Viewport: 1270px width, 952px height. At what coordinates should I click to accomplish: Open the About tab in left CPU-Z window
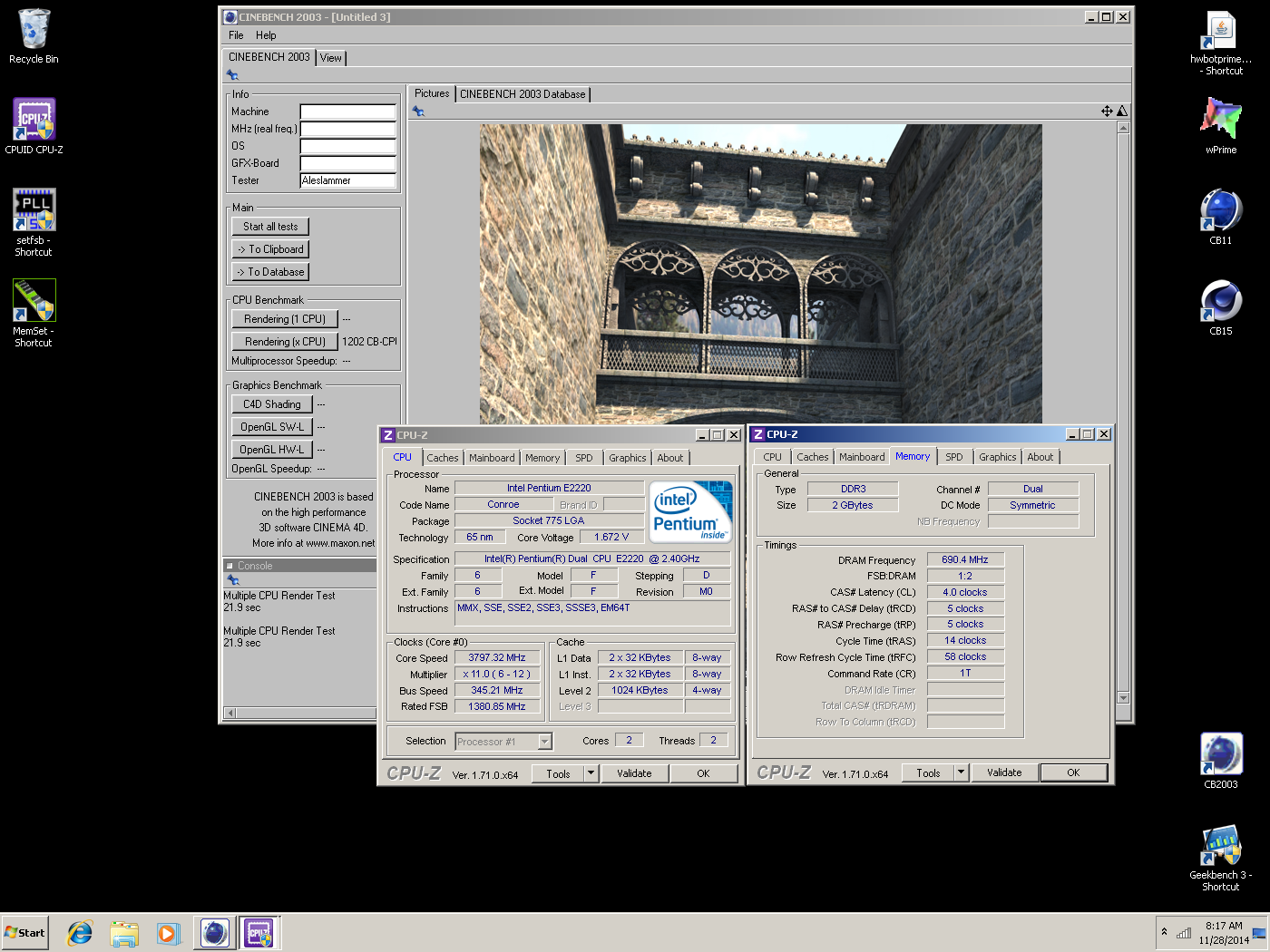(670, 458)
